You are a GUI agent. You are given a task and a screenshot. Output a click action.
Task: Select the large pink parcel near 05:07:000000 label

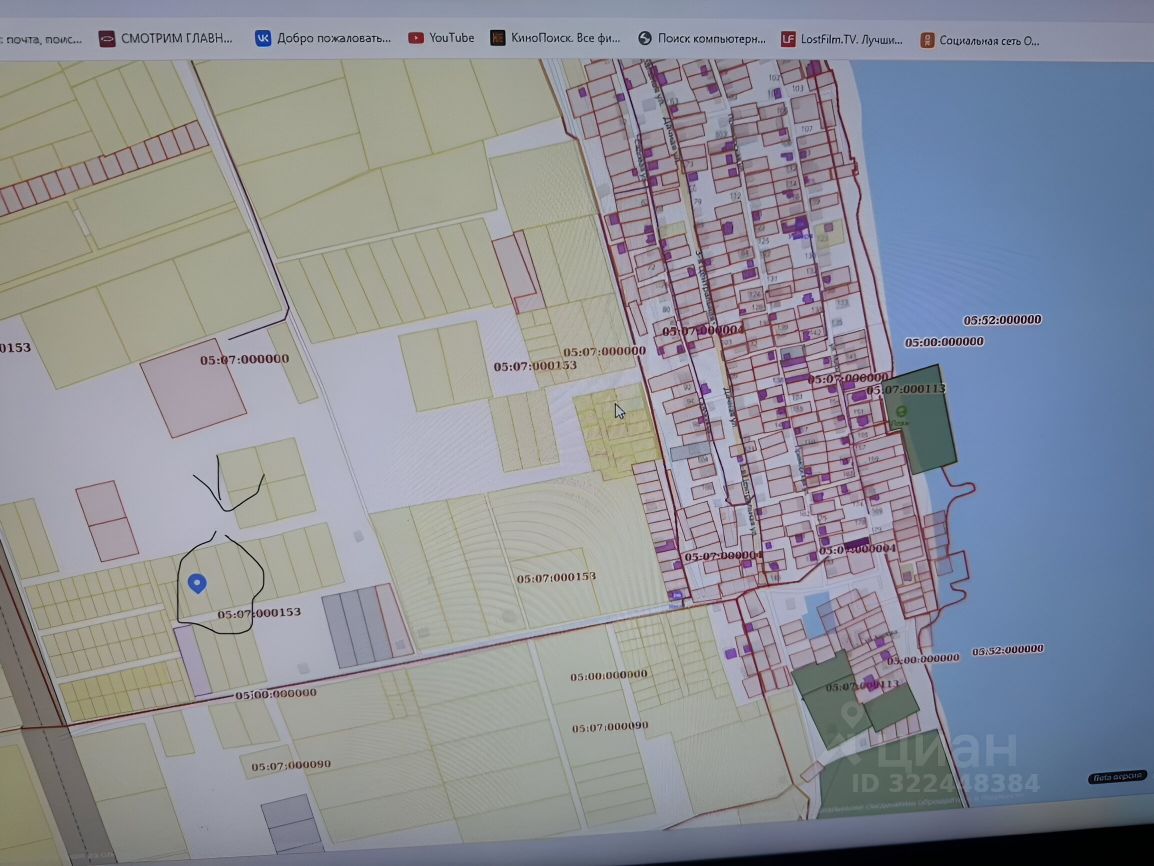(x=193, y=388)
